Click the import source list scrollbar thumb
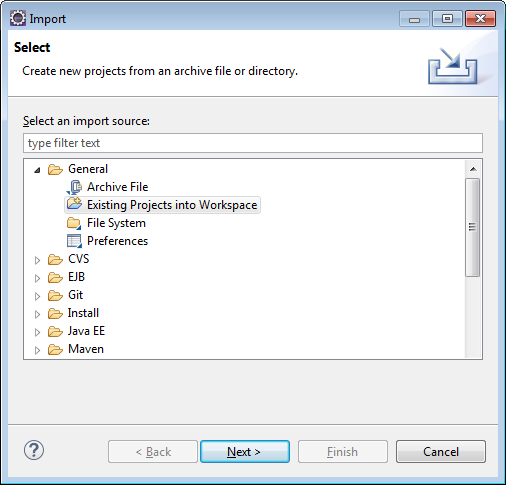The image size is (506, 485). click(472, 227)
